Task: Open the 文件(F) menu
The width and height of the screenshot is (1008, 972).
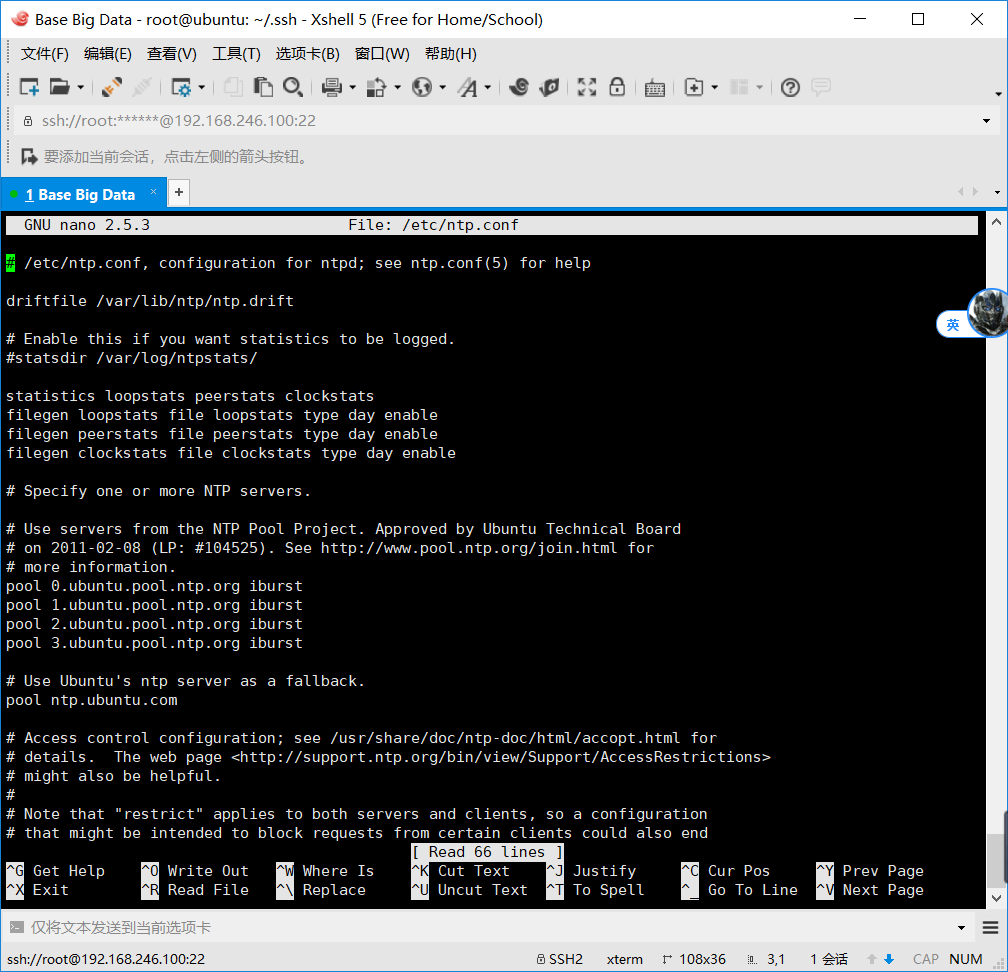Action: (x=44, y=53)
